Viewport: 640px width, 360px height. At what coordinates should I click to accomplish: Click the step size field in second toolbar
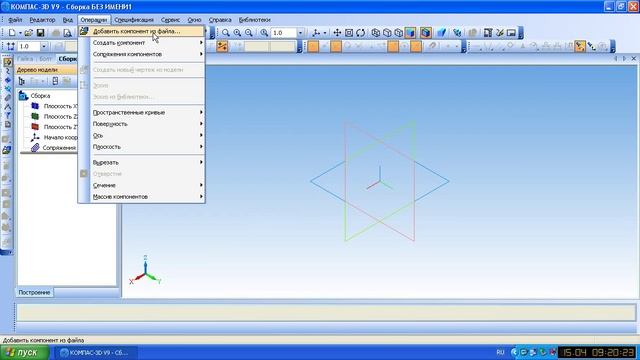[29, 47]
